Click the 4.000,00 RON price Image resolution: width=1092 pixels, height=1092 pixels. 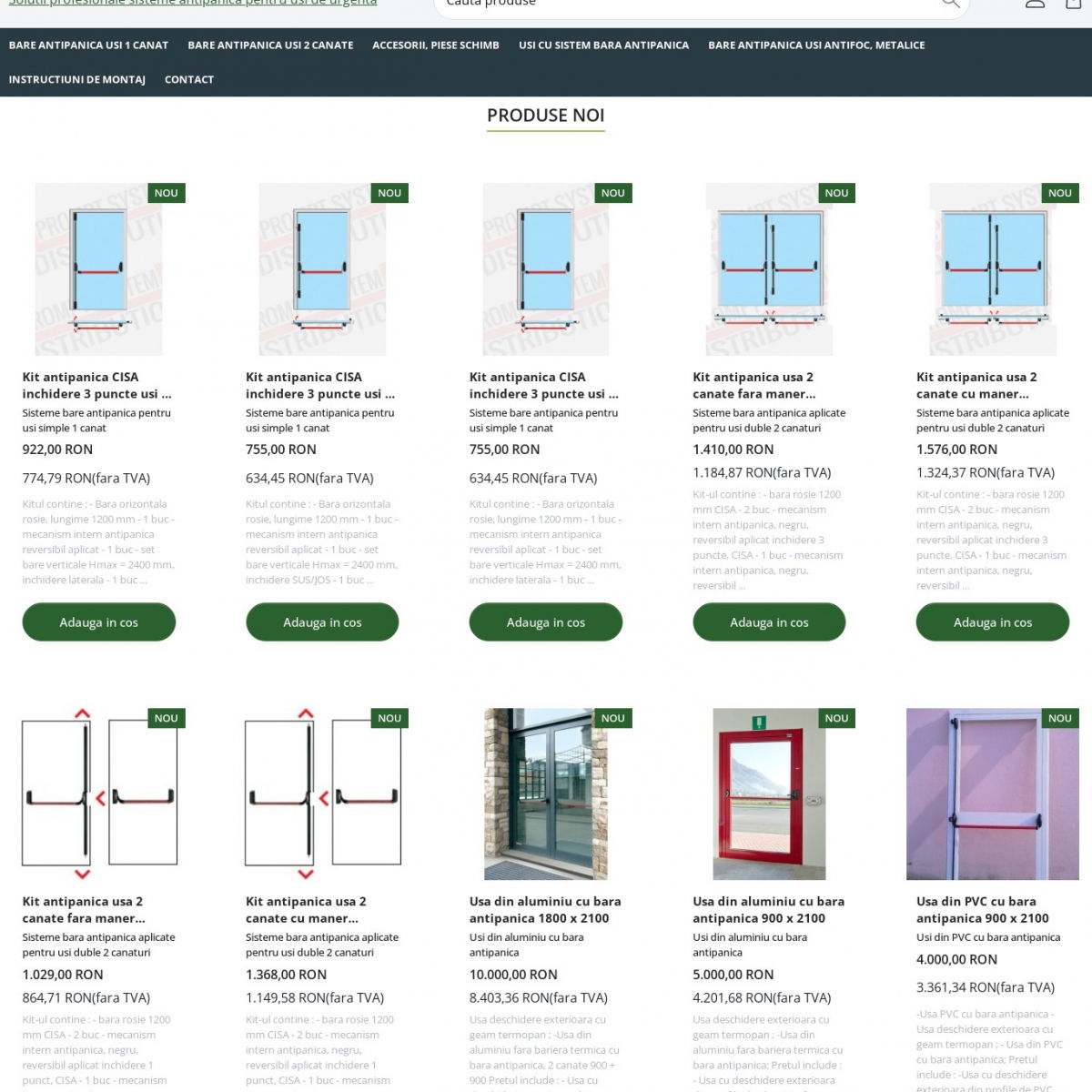tap(956, 959)
